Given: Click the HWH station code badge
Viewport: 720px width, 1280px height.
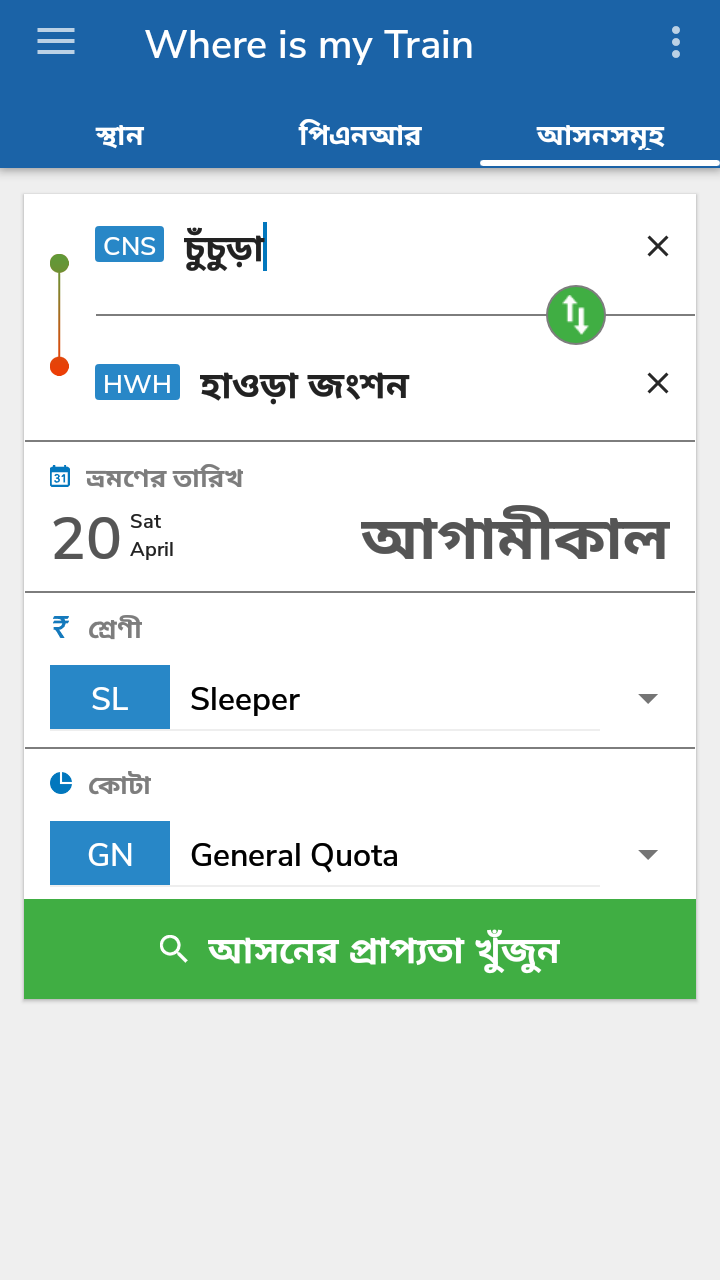Looking at the screenshot, I should 137,382.
